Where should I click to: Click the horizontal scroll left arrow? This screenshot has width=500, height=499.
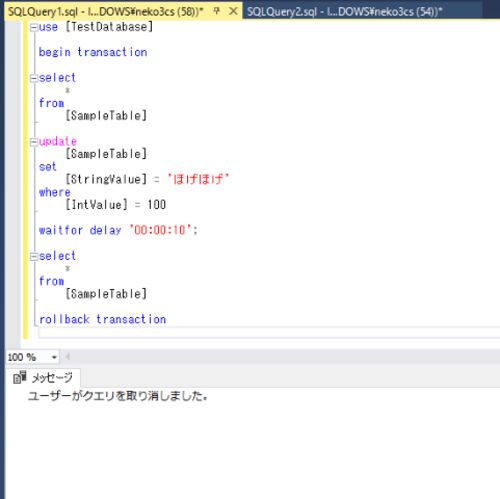68,357
